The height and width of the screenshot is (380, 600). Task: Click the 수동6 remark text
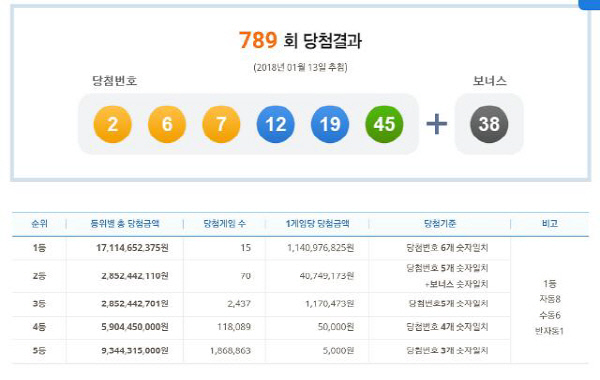coord(550,315)
